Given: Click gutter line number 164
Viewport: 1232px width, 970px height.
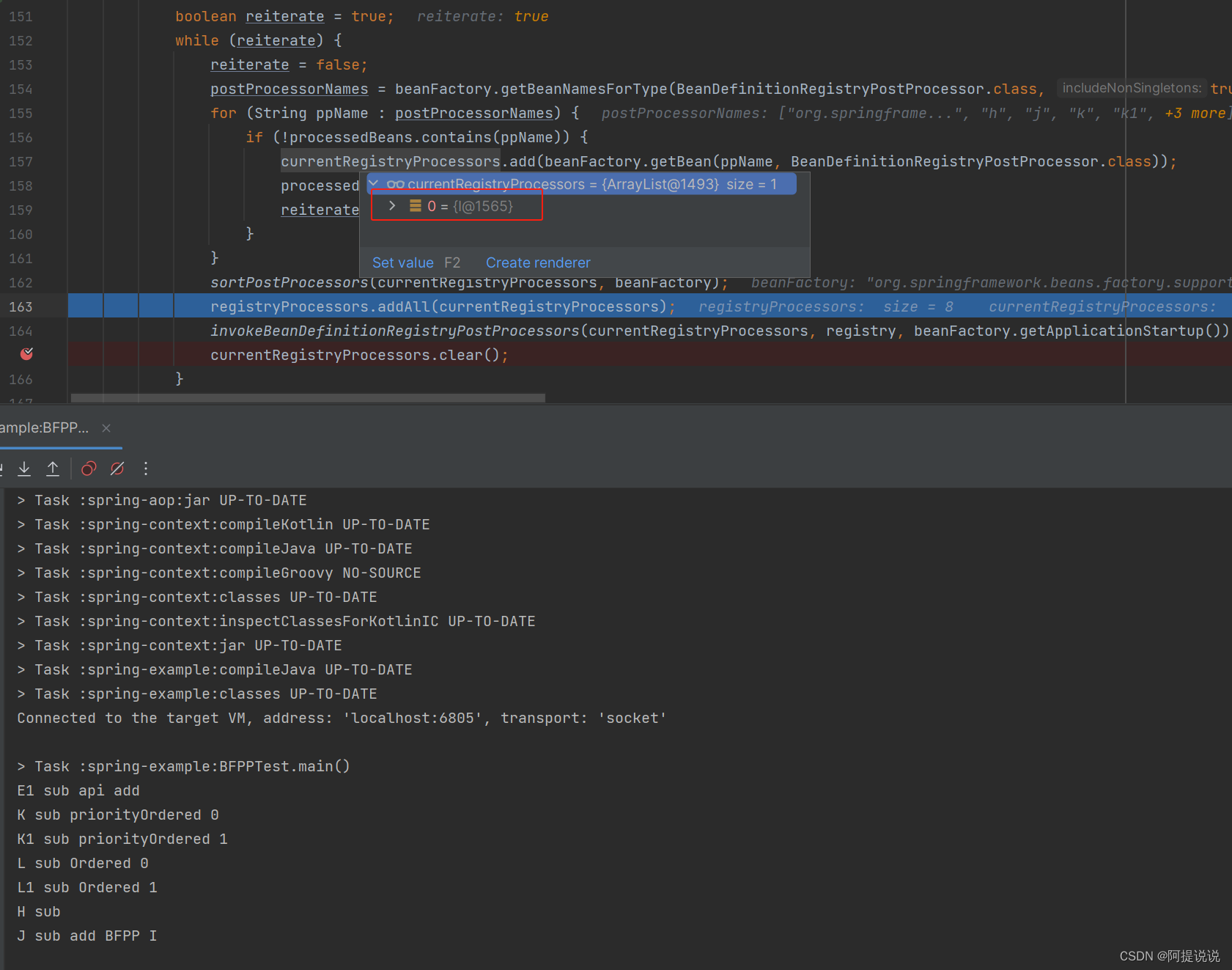Looking at the screenshot, I should click(x=21, y=331).
